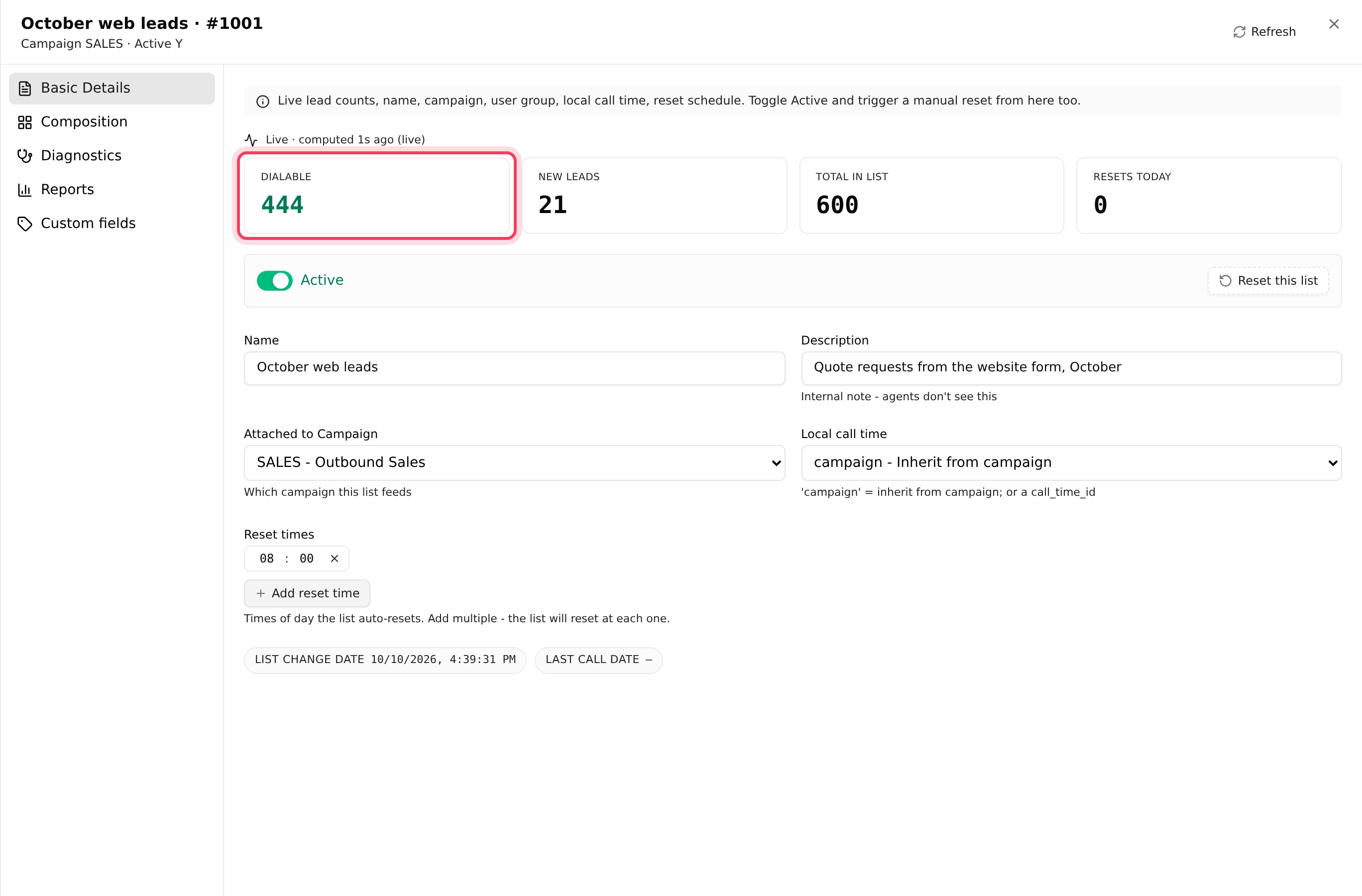Click the 'Live · computed 1s ago' status text
Image resolution: width=1362 pixels, height=896 pixels.
(345, 139)
